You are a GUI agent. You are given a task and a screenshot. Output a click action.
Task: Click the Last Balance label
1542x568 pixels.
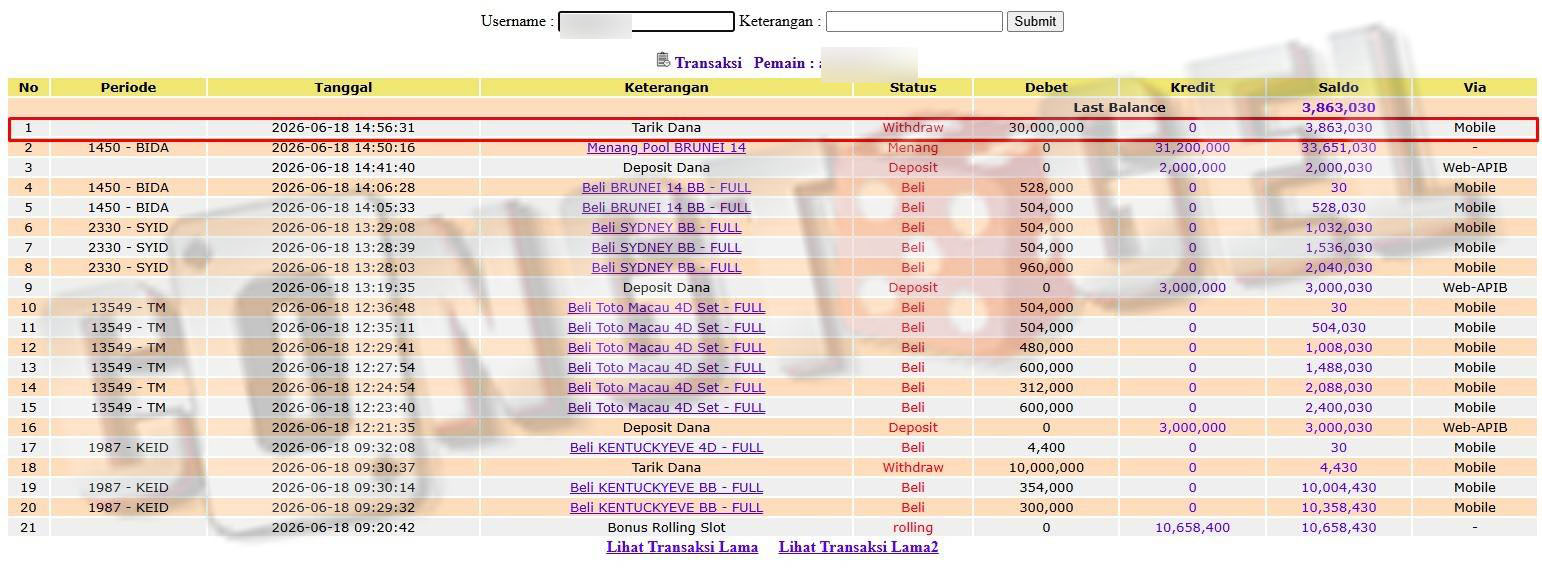[1119, 107]
